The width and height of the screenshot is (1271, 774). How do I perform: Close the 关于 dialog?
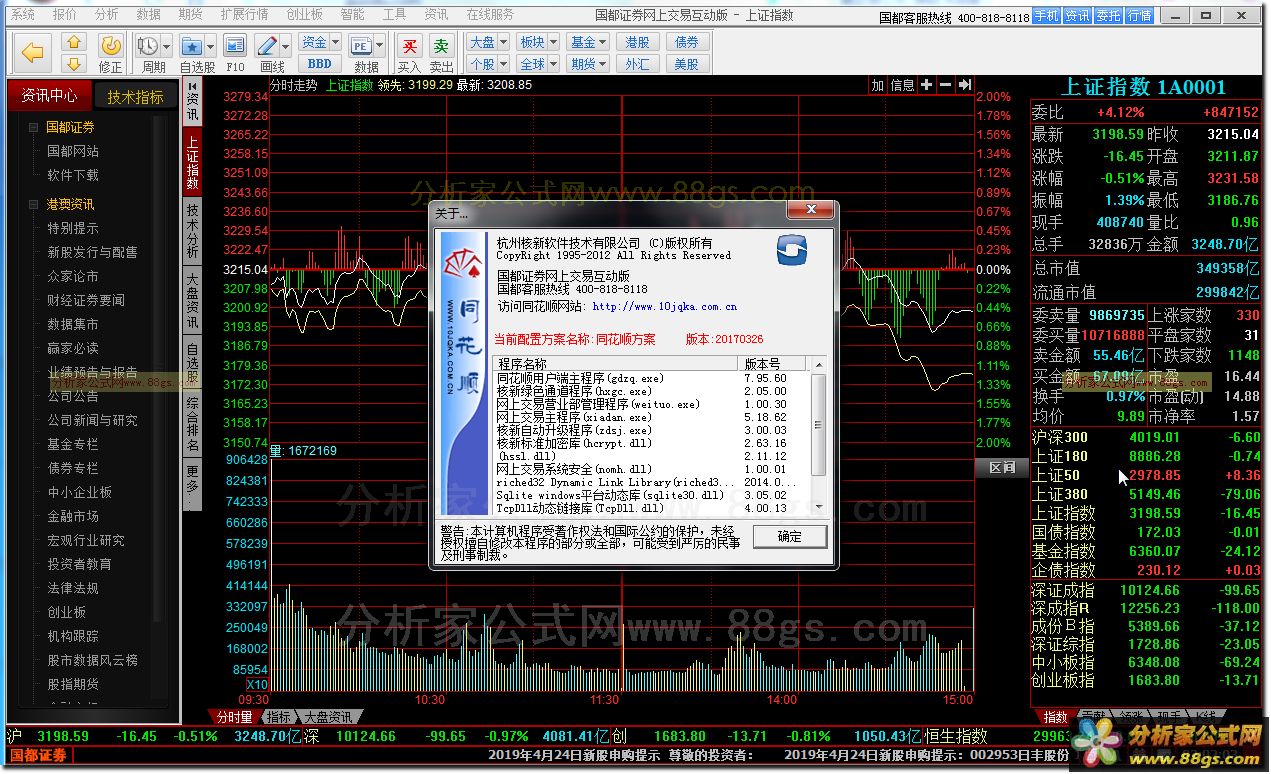click(x=809, y=211)
